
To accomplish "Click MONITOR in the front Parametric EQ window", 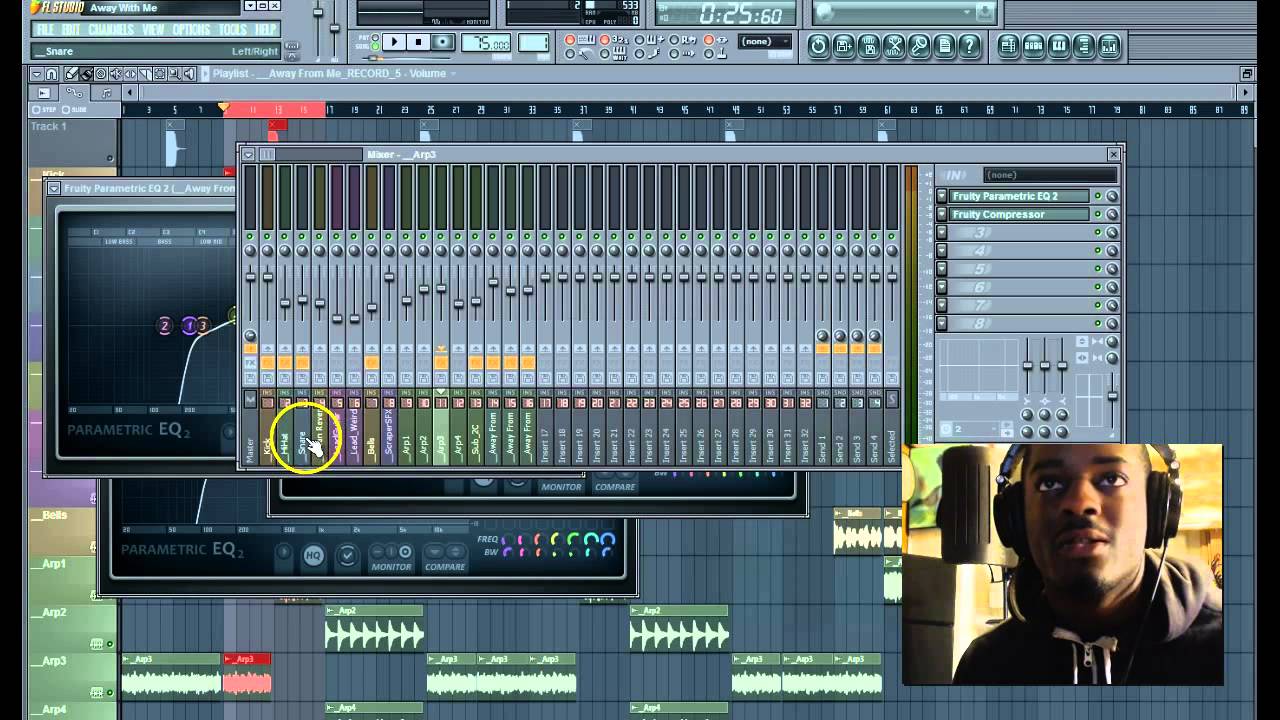I will [x=391, y=566].
